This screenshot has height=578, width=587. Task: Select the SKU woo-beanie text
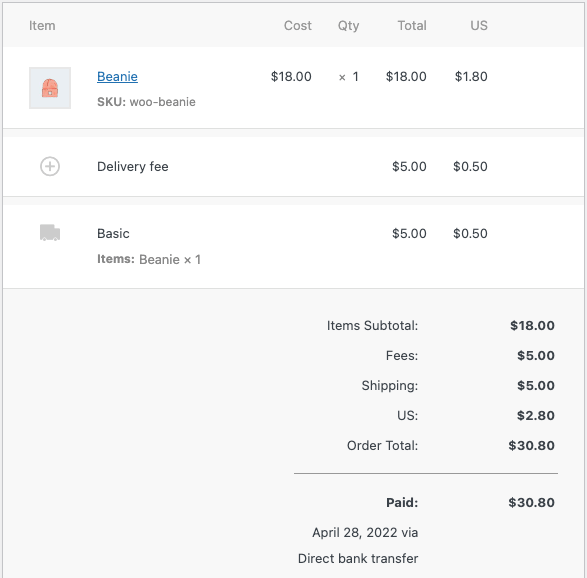[x=146, y=102]
